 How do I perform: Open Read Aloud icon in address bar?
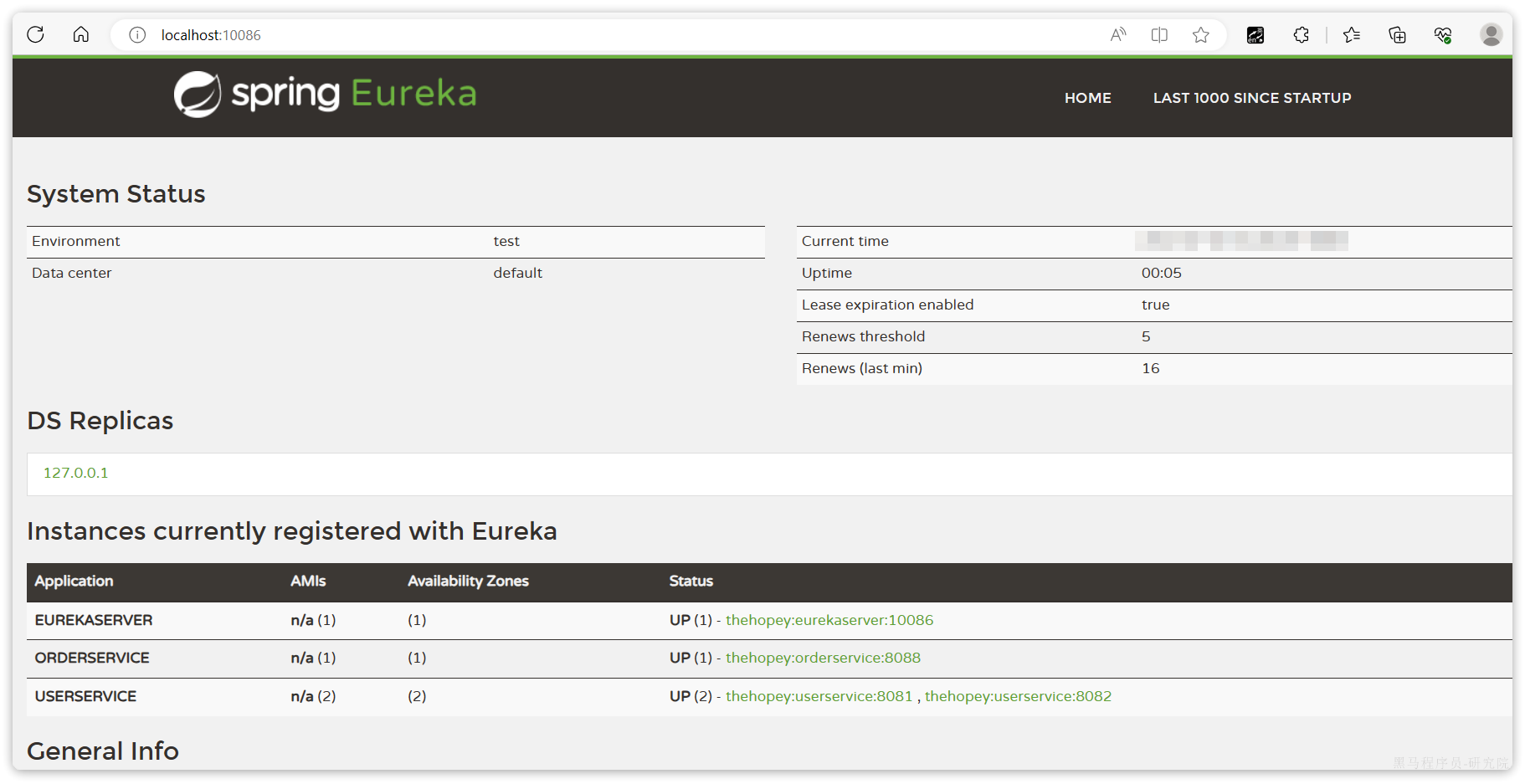(x=1117, y=35)
